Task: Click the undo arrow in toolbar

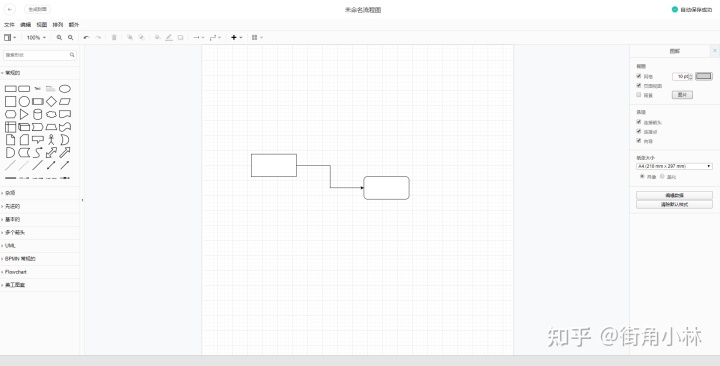Action: click(x=86, y=38)
